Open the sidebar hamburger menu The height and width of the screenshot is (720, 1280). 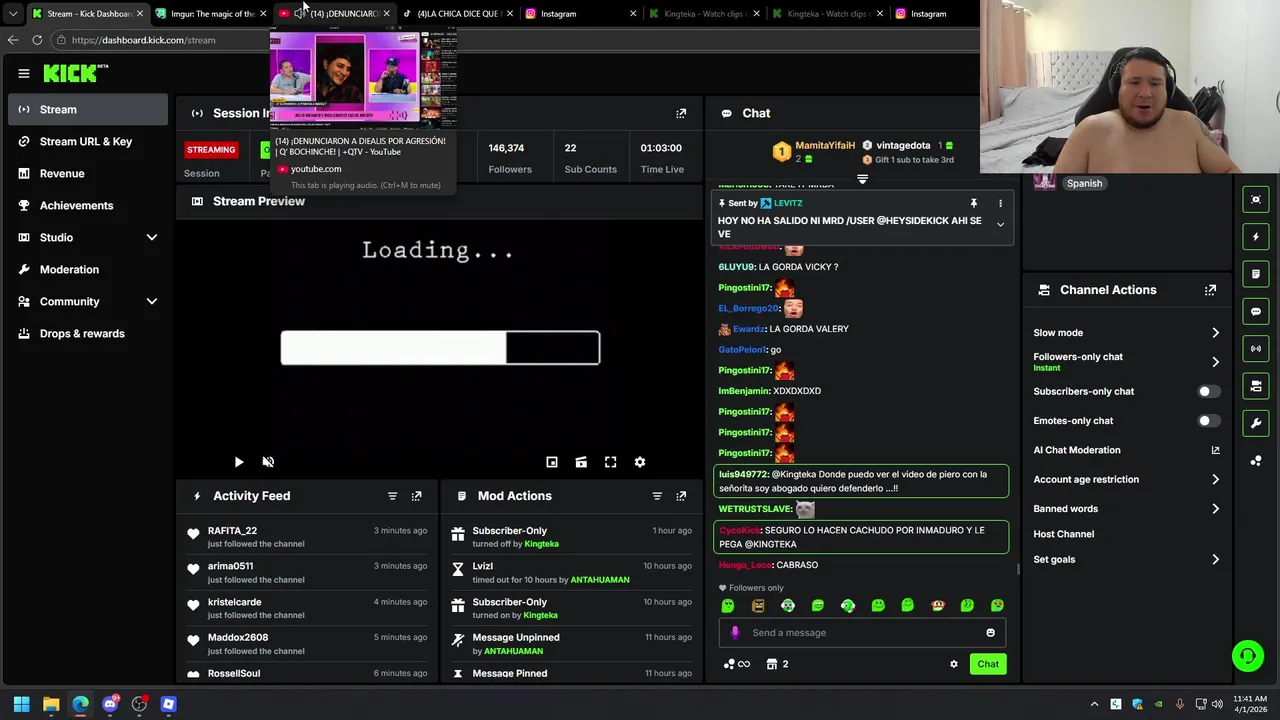[24, 73]
